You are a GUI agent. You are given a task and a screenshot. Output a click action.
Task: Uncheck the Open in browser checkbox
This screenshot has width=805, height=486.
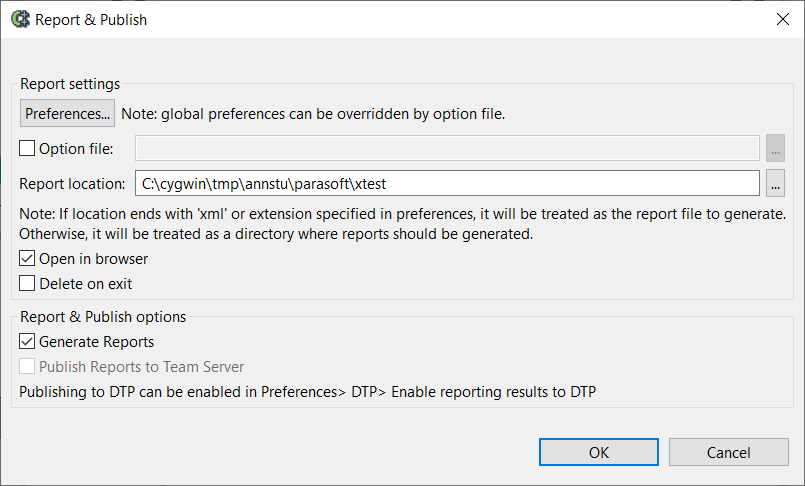27,258
